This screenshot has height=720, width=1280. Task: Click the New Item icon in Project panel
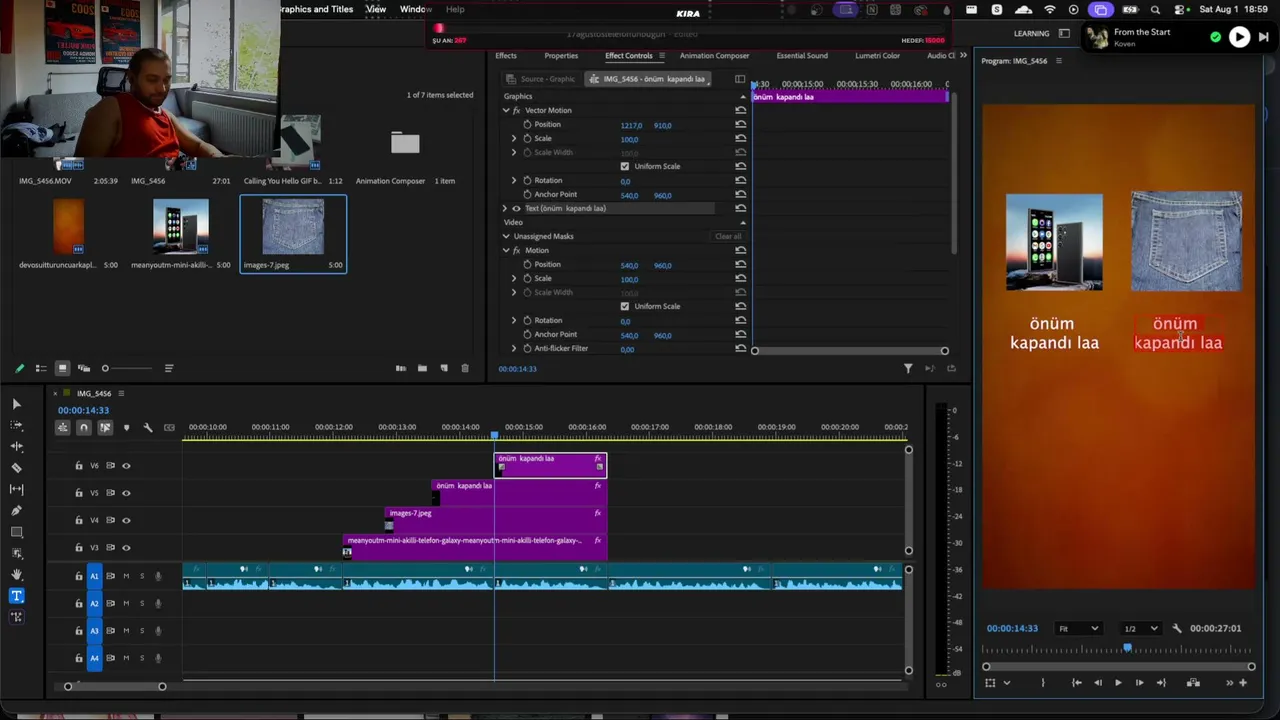(x=444, y=368)
